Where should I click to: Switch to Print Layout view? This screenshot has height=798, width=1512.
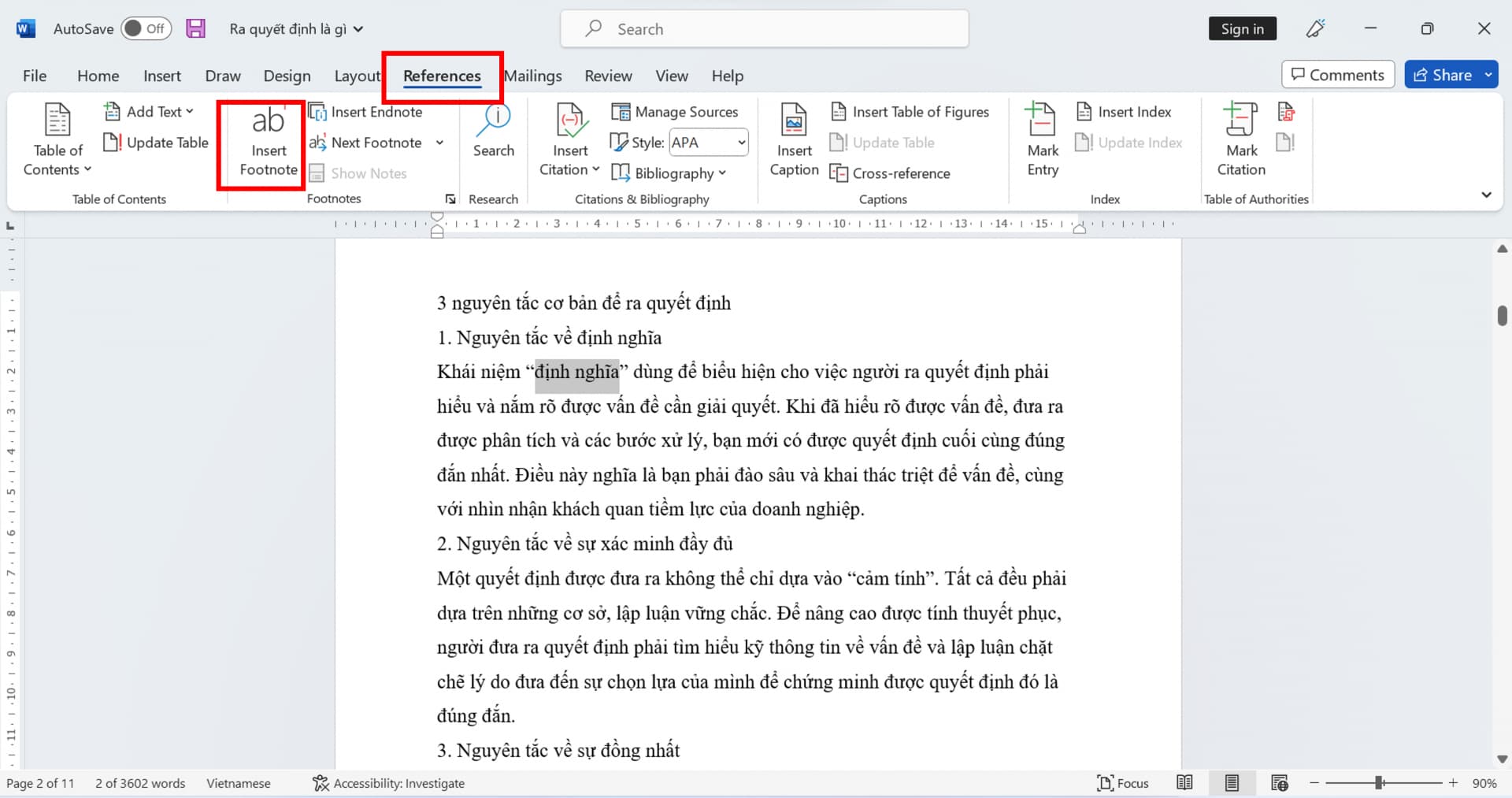pyautogui.click(x=1232, y=783)
